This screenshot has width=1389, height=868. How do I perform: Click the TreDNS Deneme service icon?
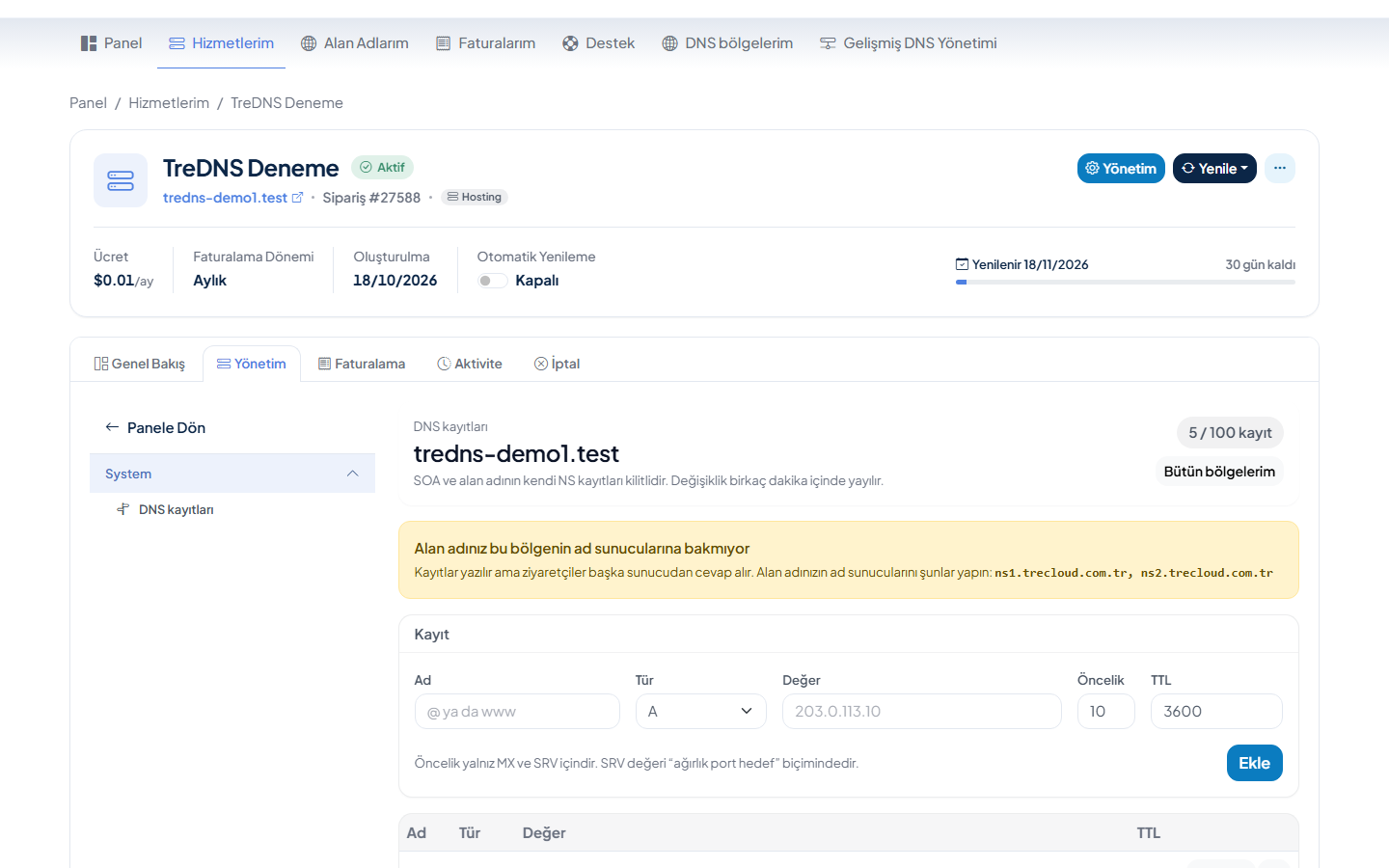(x=121, y=180)
